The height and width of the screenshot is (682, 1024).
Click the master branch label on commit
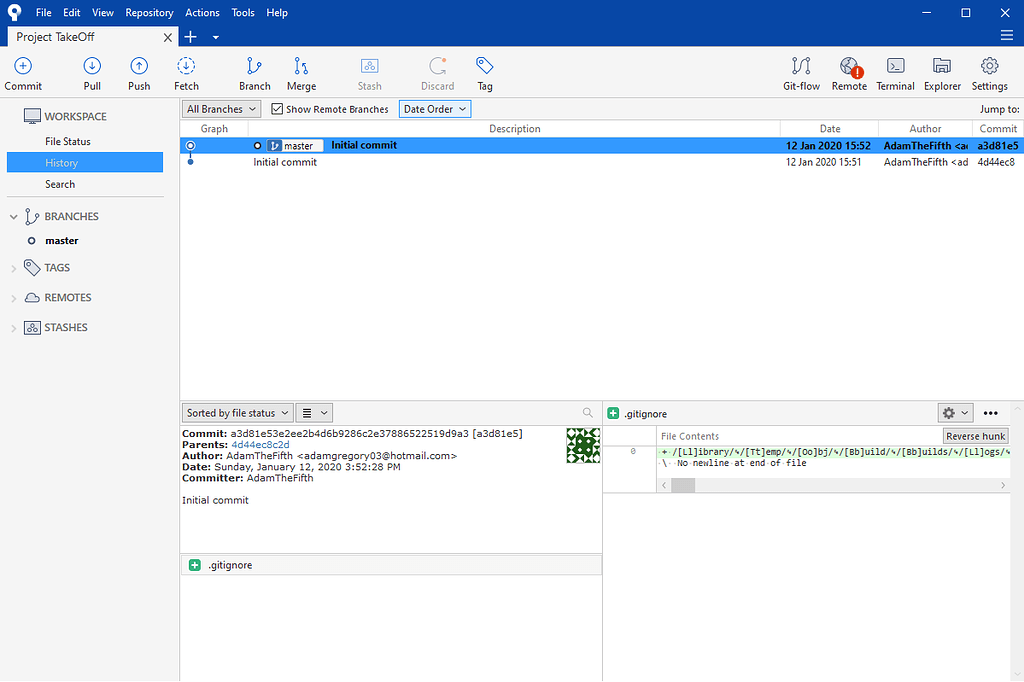click(295, 146)
